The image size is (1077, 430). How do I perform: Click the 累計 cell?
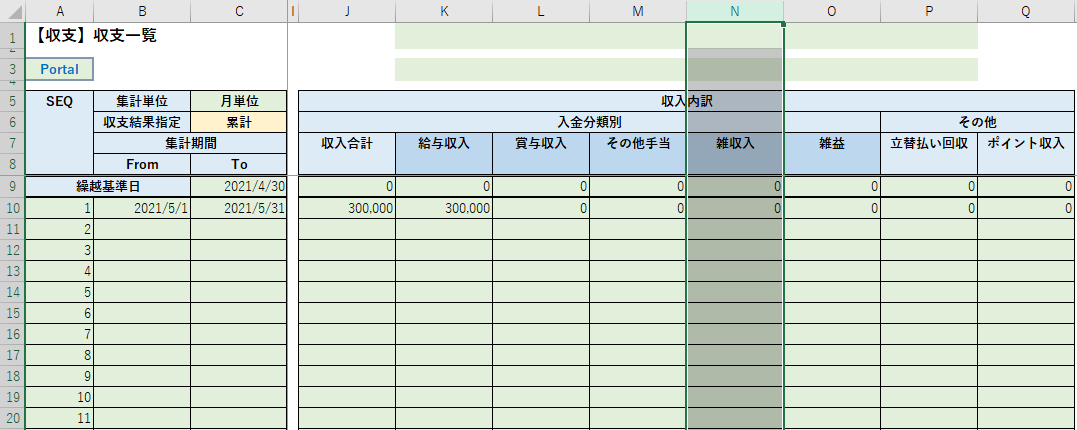coord(239,122)
